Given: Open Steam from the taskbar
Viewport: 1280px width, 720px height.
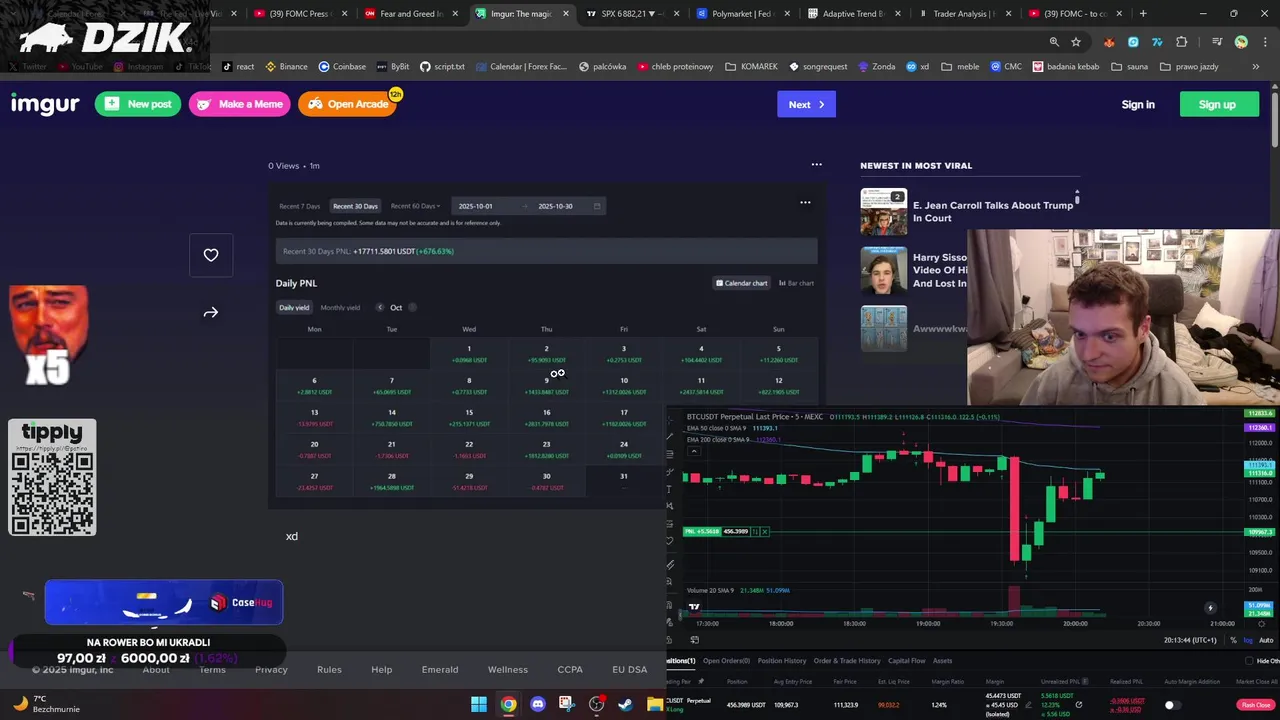Looking at the screenshot, I should pos(625,704).
